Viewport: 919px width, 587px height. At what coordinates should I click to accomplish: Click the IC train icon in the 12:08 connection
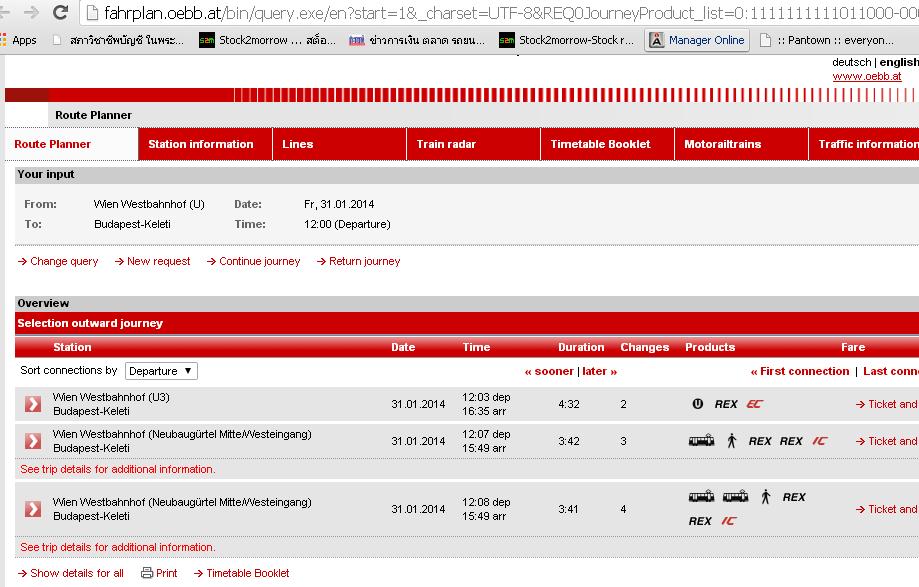(729, 521)
